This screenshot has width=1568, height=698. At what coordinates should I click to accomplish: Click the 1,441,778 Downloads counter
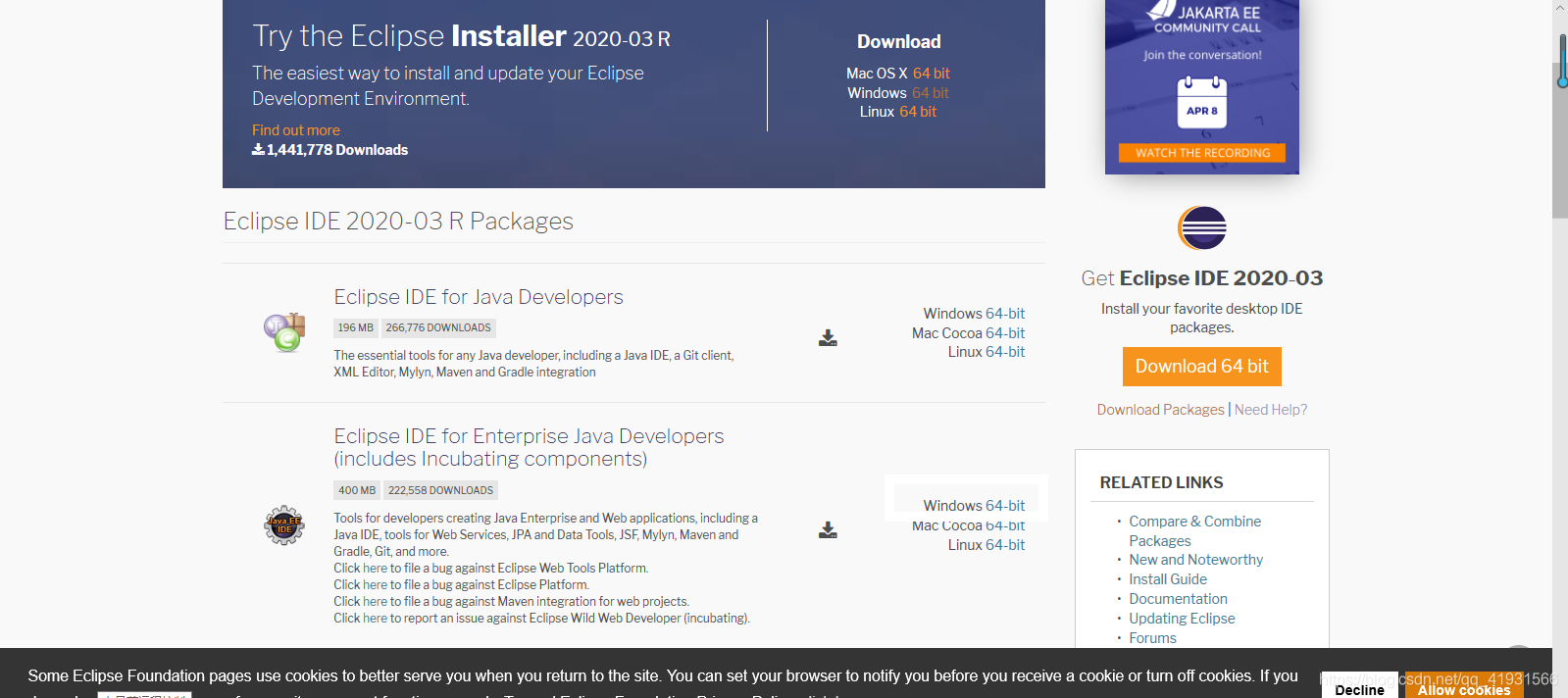pyautogui.click(x=330, y=150)
